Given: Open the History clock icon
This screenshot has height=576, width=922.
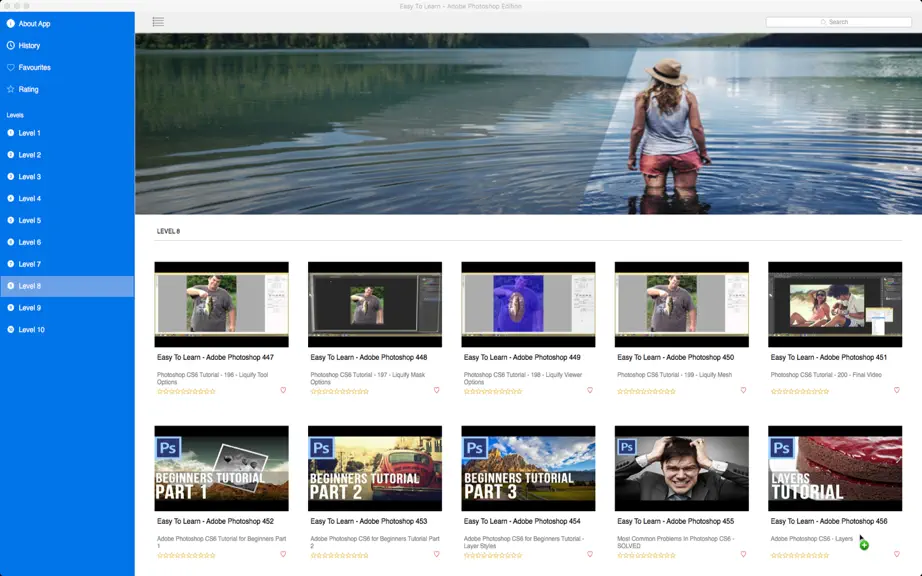Looking at the screenshot, I should 11,45.
